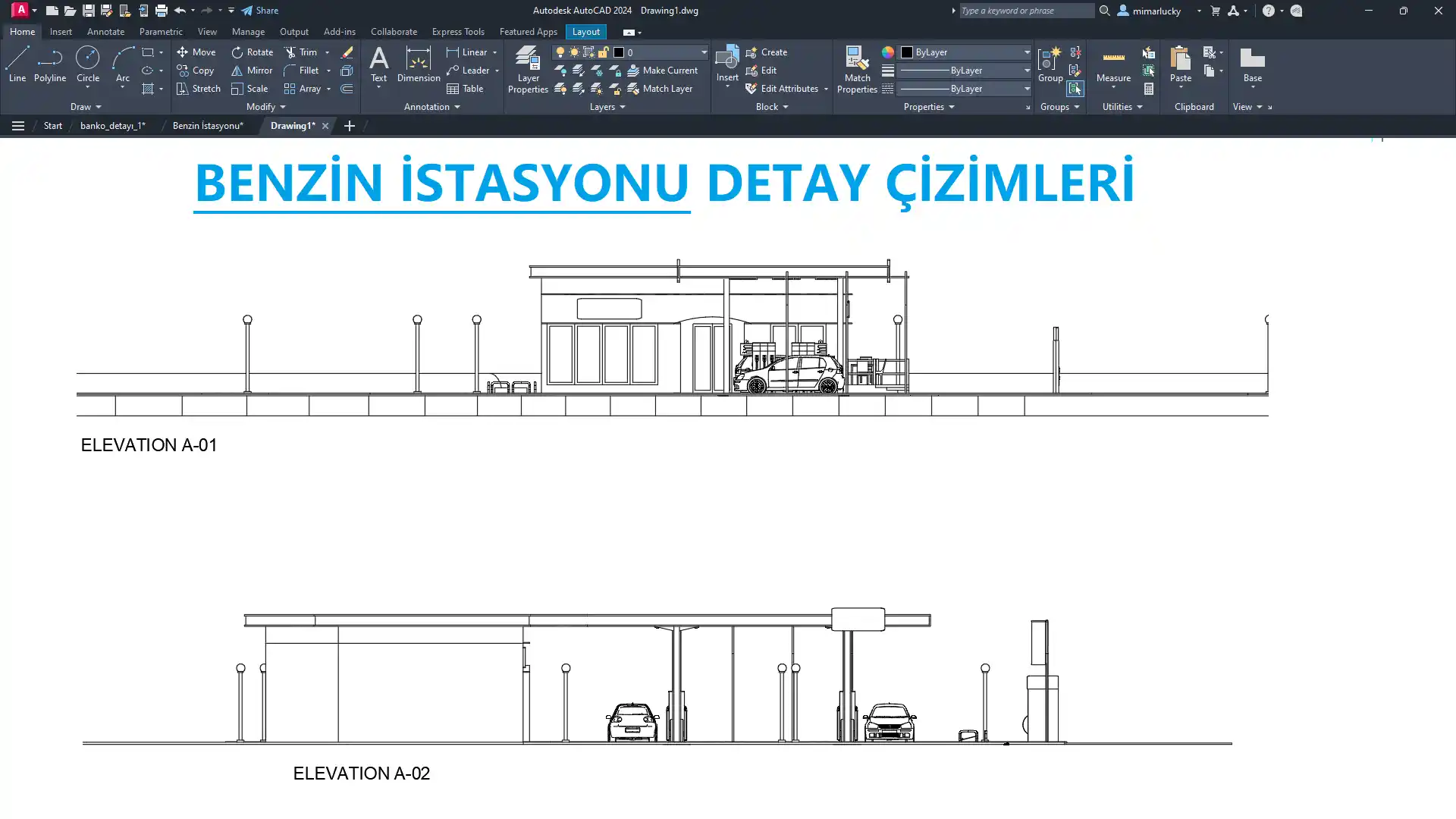This screenshot has width=1456, height=819.
Task: Select the Dimension annotation tool
Action: (419, 64)
